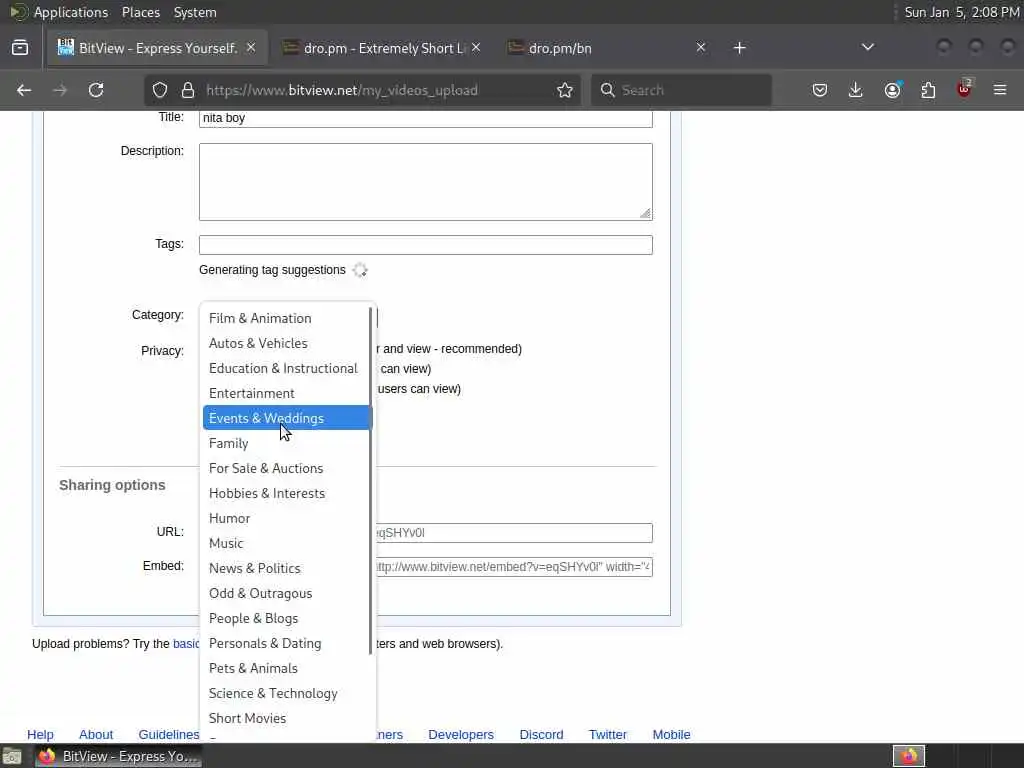Click into the Tags input field
Image resolution: width=1024 pixels, height=768 pixels.
coord(426,245)
